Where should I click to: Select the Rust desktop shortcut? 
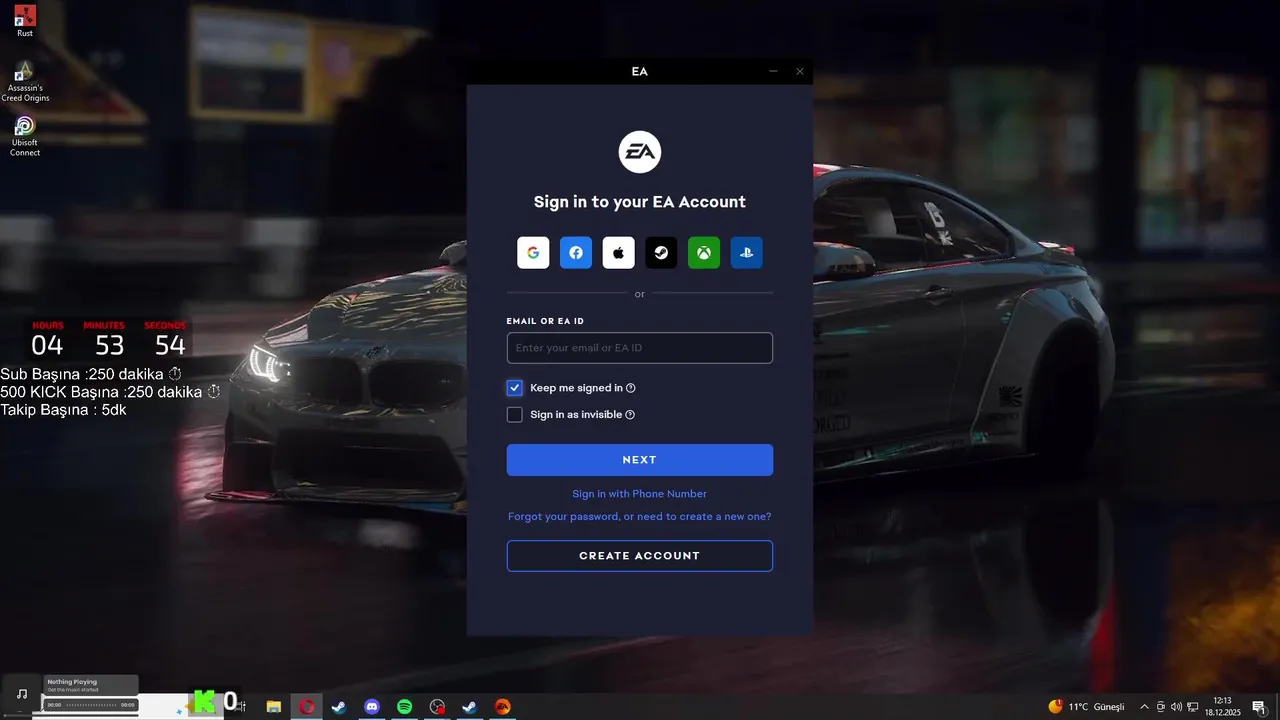25,21
